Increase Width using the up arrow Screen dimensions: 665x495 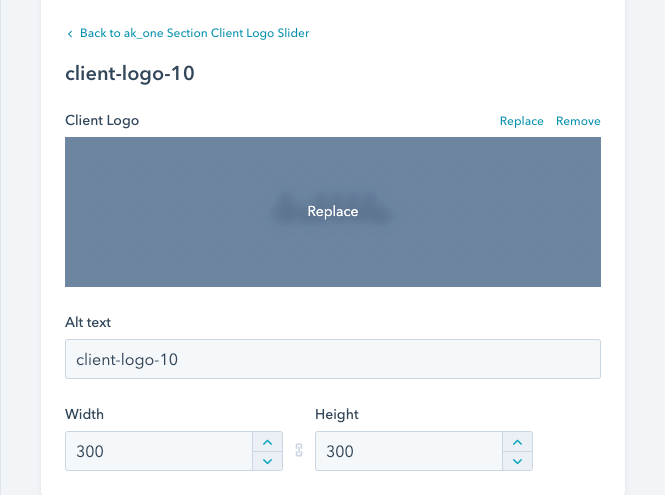pos(266,442)
